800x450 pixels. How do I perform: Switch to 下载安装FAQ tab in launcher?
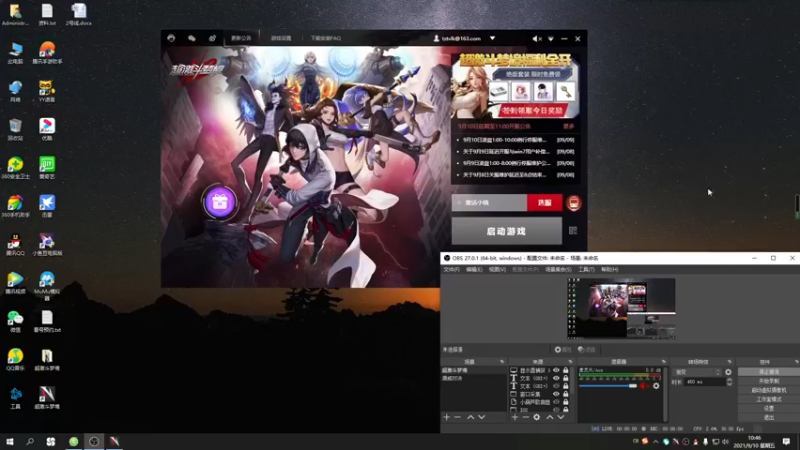[x=326, y=38]
